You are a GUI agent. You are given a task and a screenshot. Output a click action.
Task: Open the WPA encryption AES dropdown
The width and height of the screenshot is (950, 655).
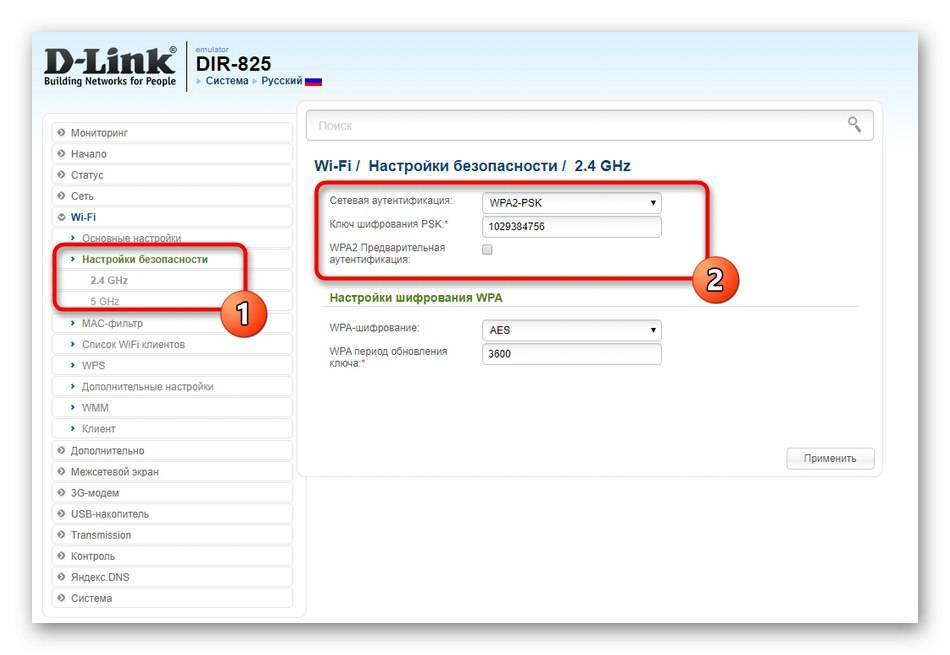(571, 330)
